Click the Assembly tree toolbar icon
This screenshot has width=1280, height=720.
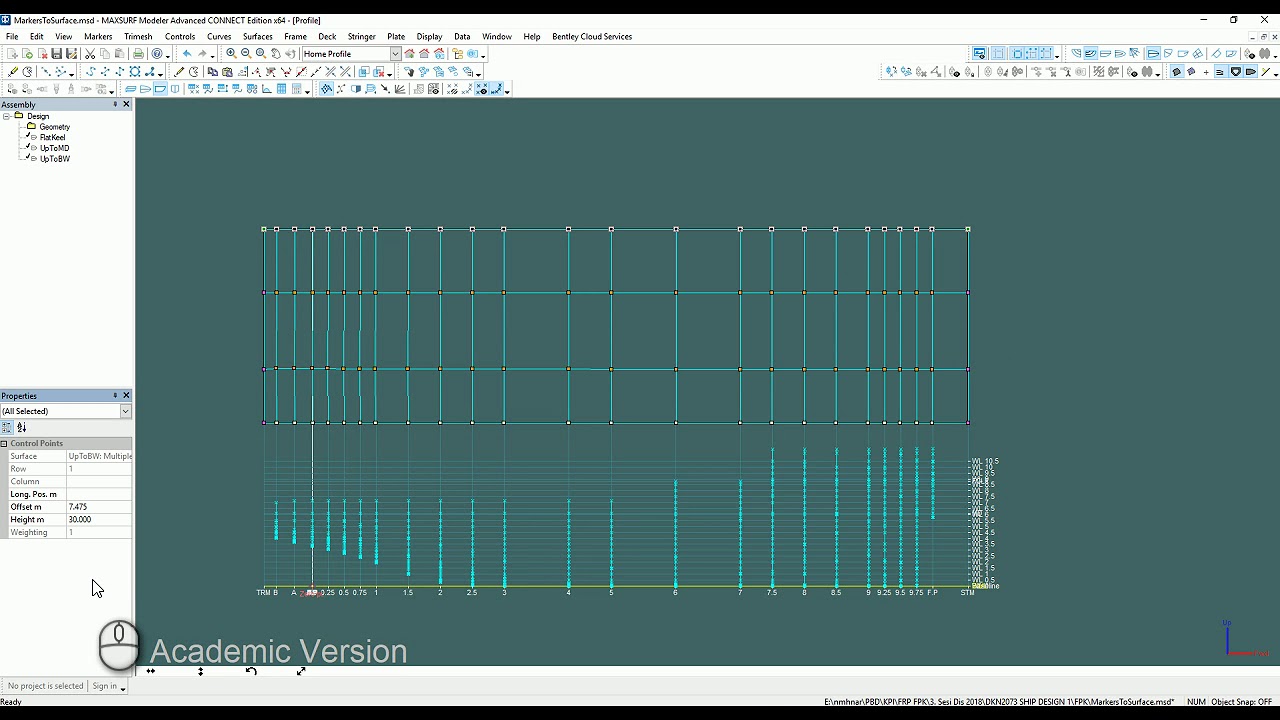[x=458, y=53]
